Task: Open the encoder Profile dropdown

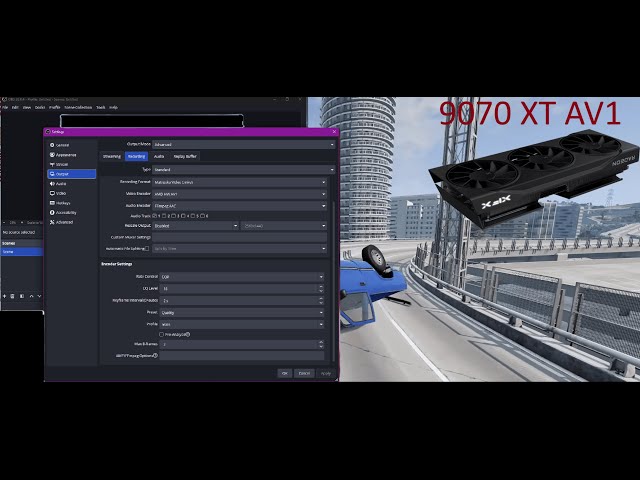Action: pyautogui.click(x=242, y=324)
